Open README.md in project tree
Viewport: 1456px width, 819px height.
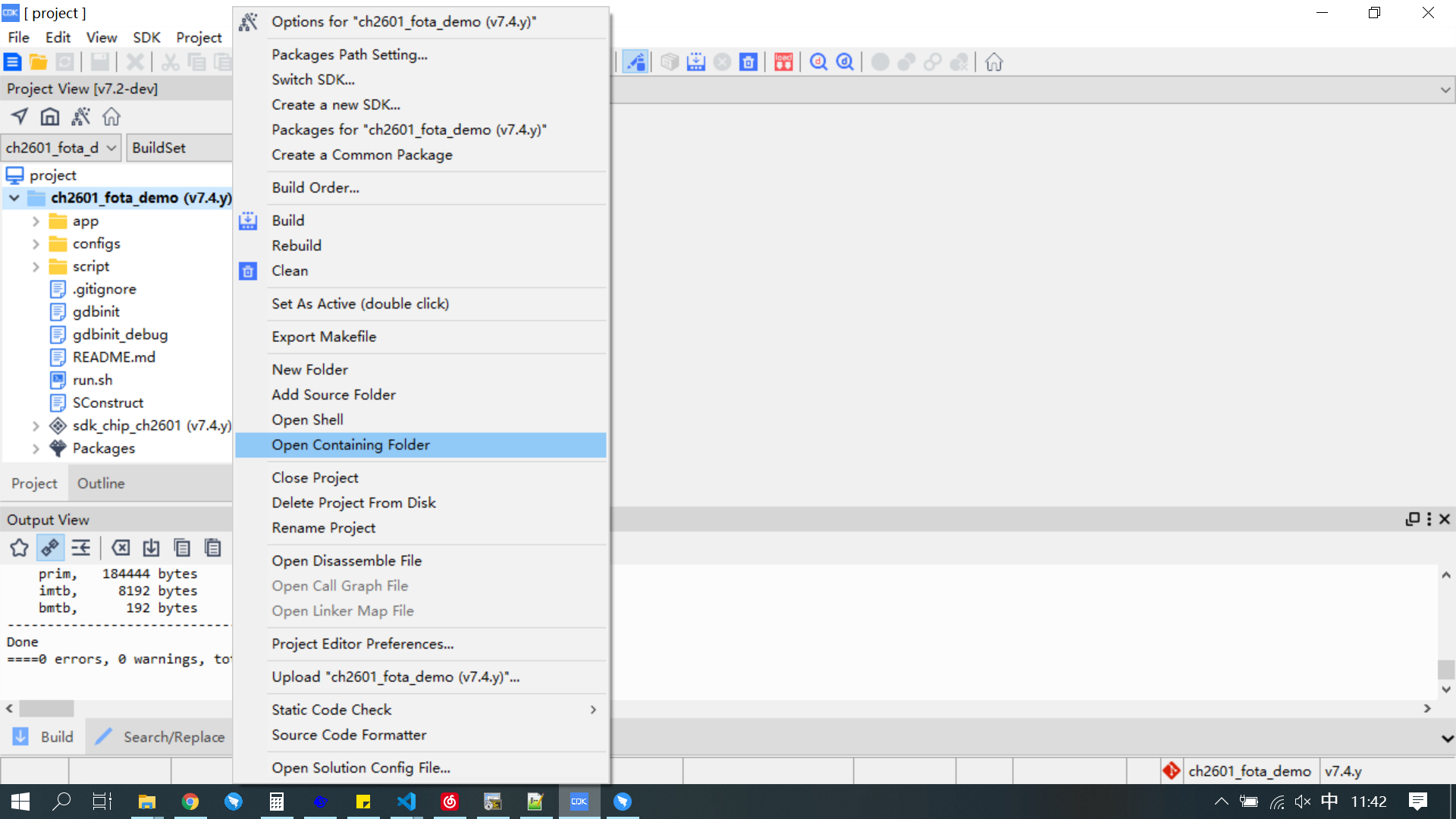(114, 357)
